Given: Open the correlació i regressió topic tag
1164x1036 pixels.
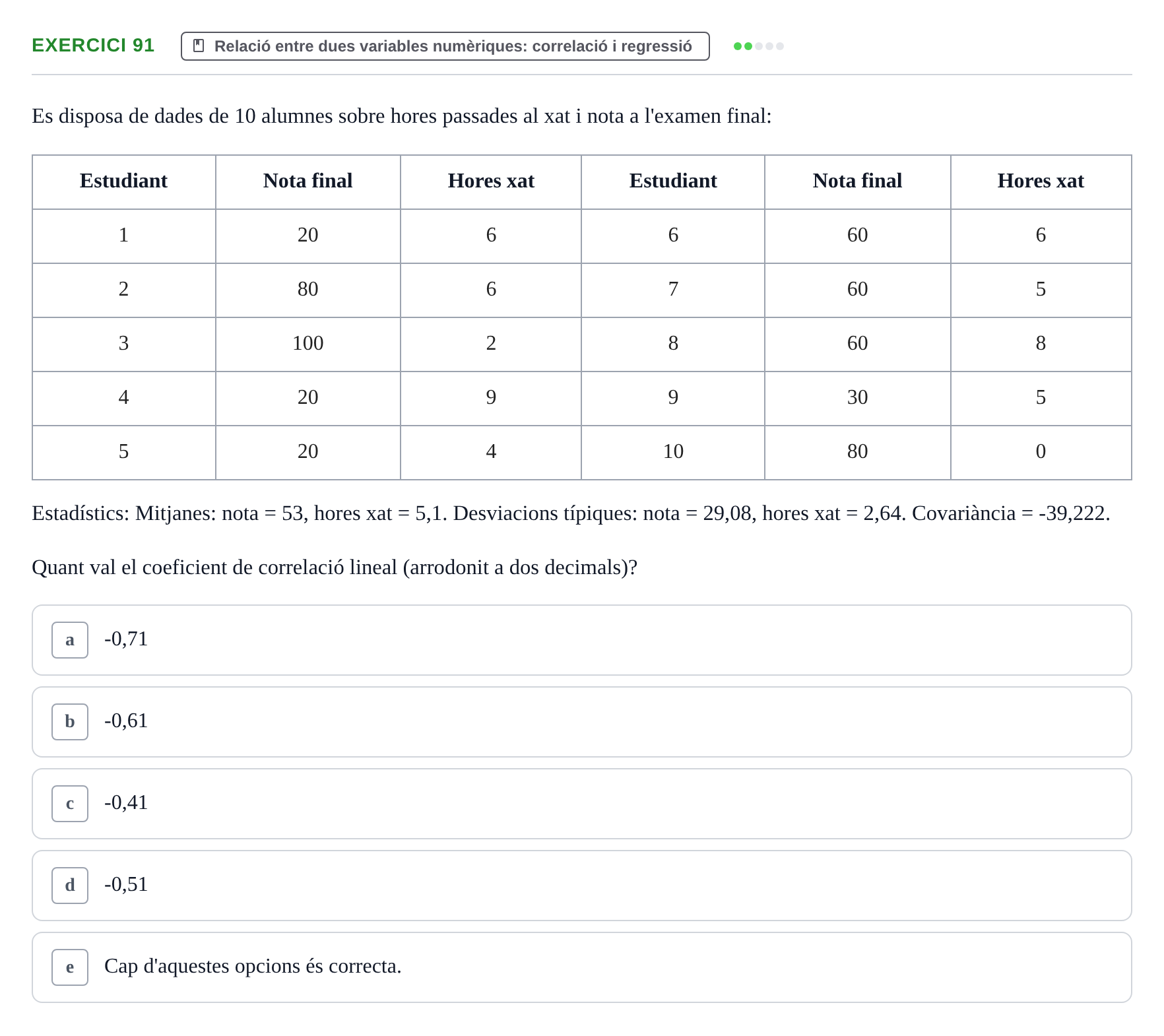Looking at the screenshot, I should [x=445, y=46].
